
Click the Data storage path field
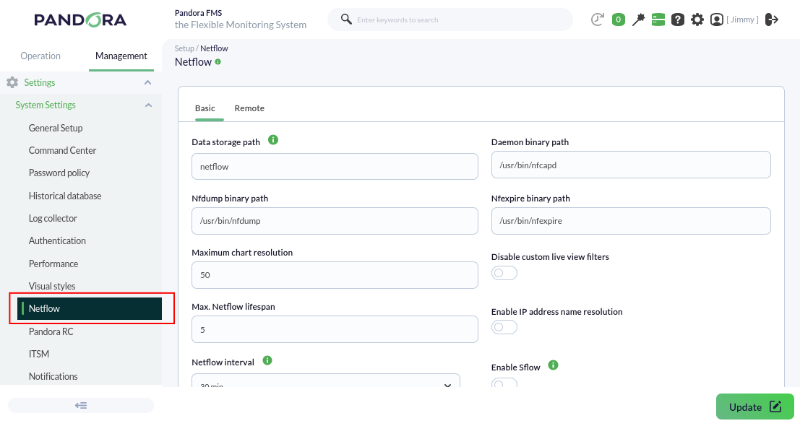(335, 166)
